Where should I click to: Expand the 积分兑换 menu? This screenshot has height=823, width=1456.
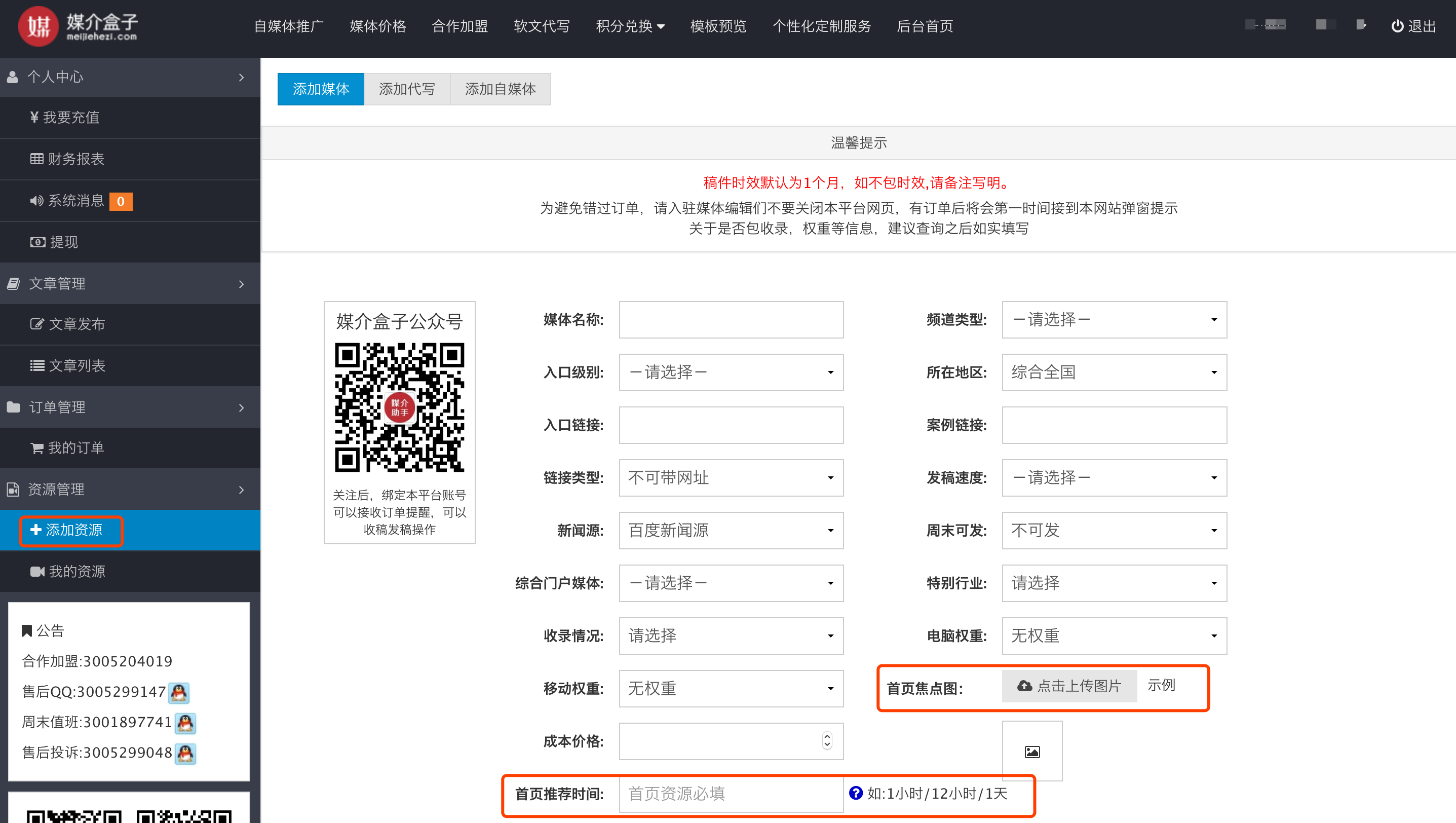tap(630, 26)
